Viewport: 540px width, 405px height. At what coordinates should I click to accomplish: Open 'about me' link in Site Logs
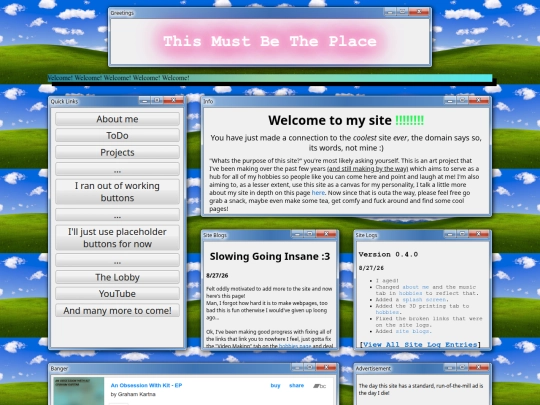(416, 287)
